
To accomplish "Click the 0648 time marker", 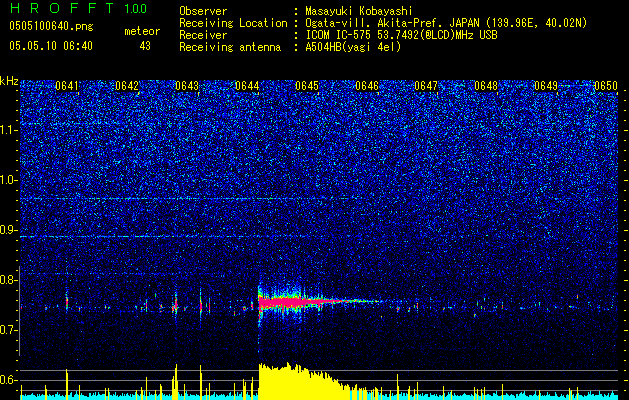I will (486, 86).
